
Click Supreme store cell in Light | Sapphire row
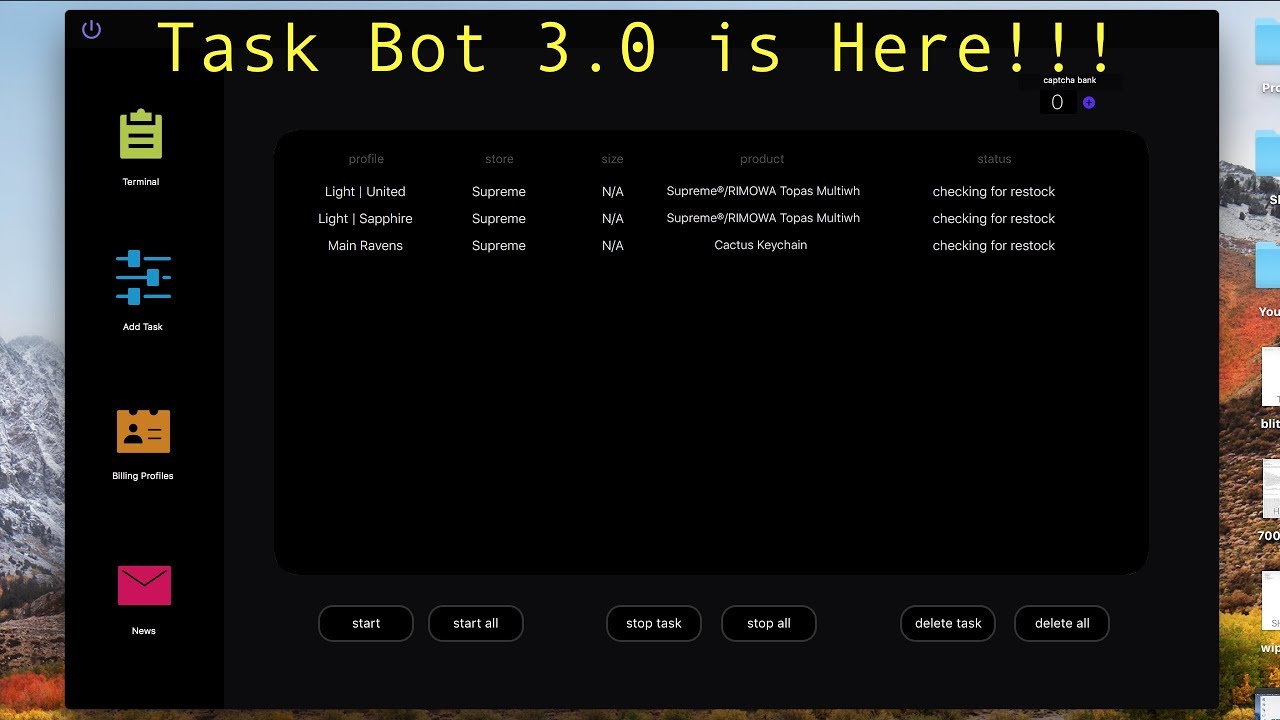click(x=499, y=218)
